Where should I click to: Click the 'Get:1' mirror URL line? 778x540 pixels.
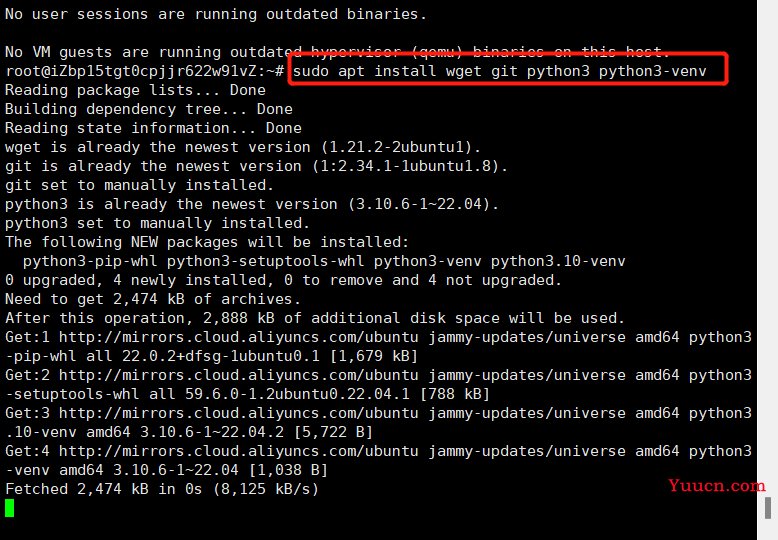point(378,338)
